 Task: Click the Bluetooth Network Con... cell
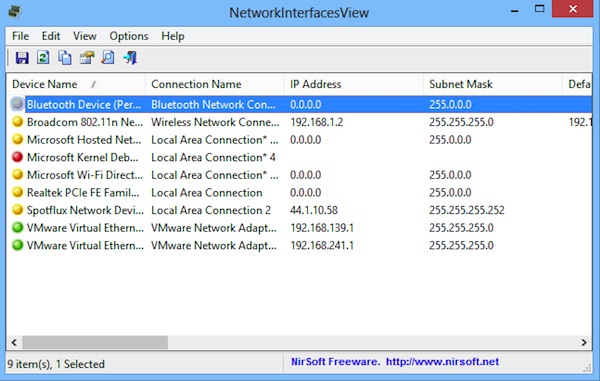tap(213, 104)
